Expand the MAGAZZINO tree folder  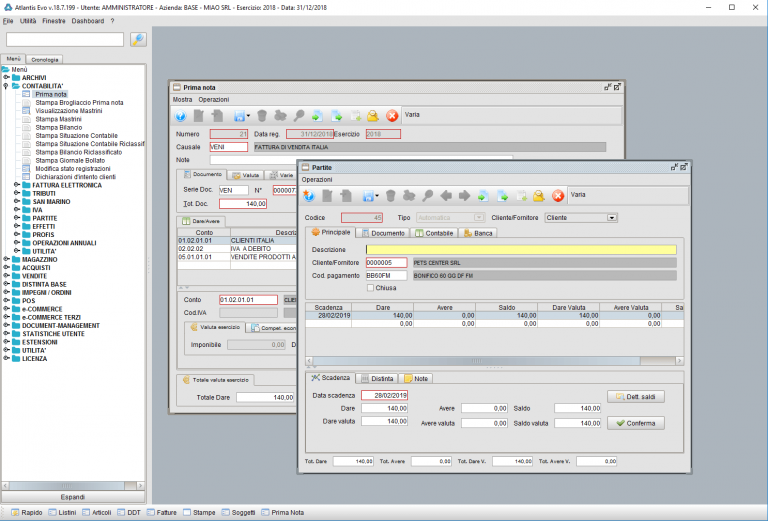[7, 258]
